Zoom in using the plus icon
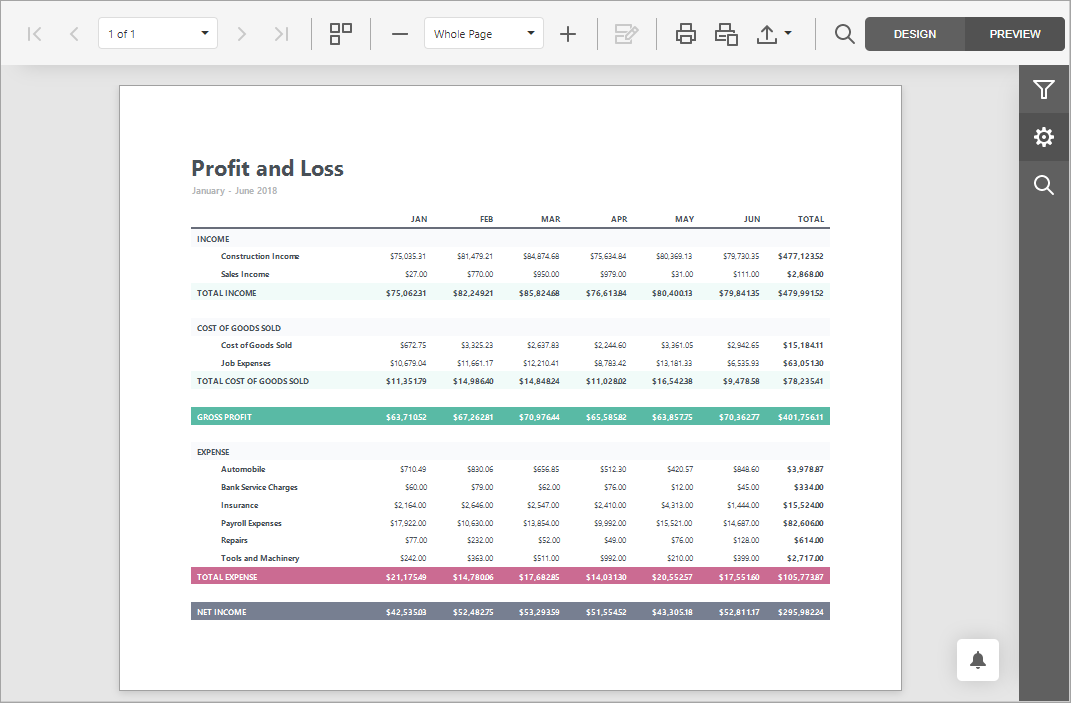Viewport: 1071px width, 703px height. [x=568, y=33]
